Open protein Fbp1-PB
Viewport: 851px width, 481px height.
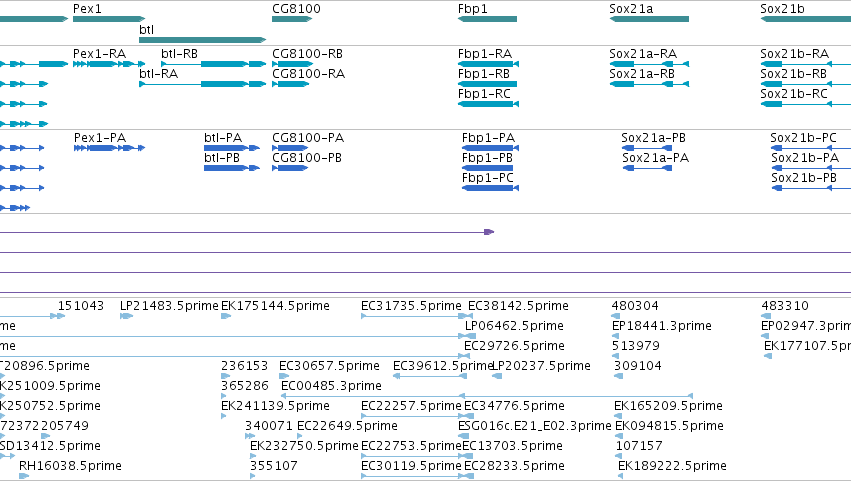click(x=487, y=157)
